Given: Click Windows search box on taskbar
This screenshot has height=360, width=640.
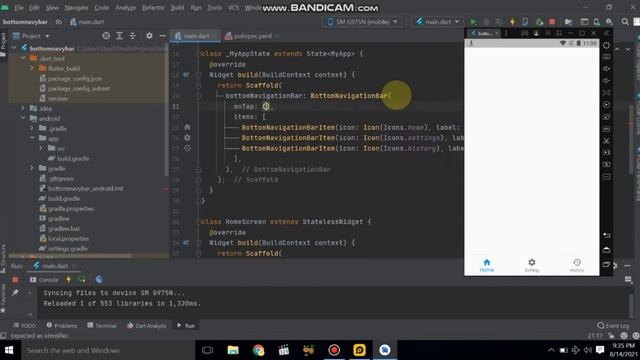Looking at the screenshot, I should pyautogui.click(x=107, y=350).
